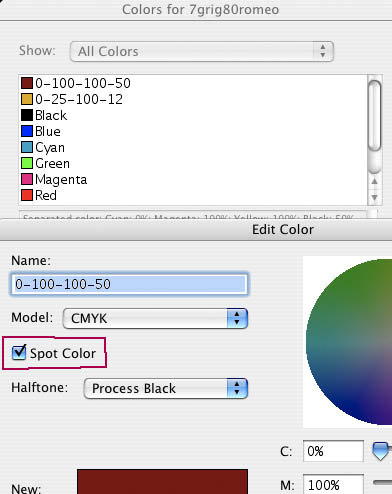The width and height of the screenshot is (392, 494).
Task: Open the Model CMYK dropdown
Action: [155, 318]
